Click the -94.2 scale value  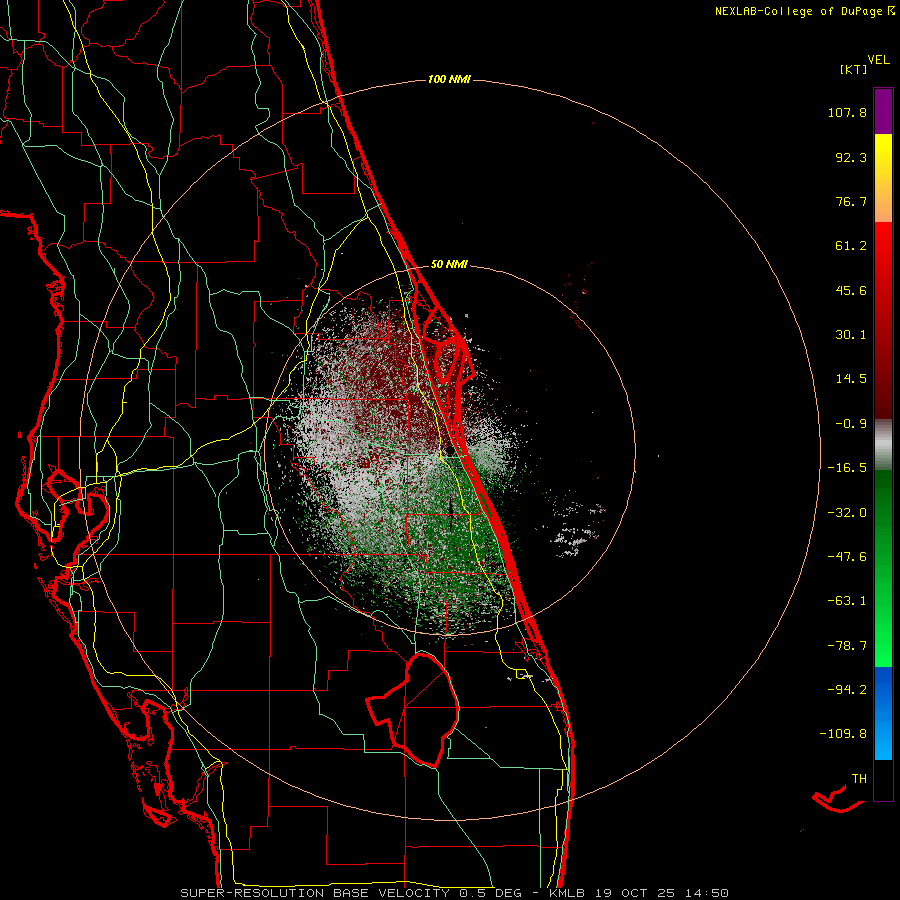847,689
